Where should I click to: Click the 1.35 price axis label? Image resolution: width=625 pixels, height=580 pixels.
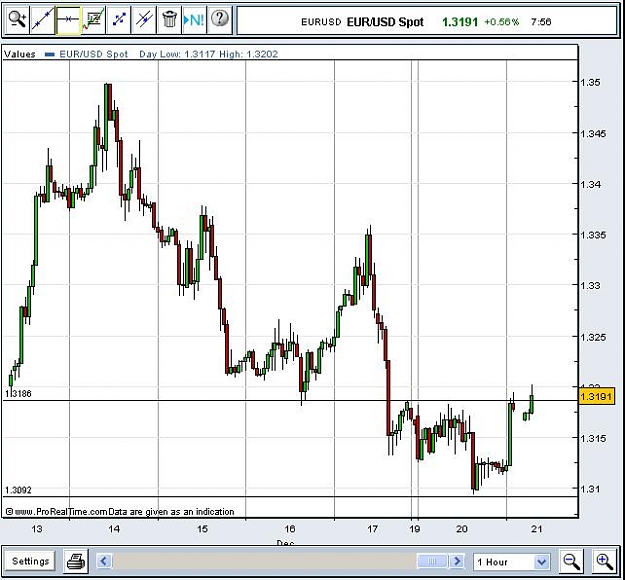coord(590,83)
